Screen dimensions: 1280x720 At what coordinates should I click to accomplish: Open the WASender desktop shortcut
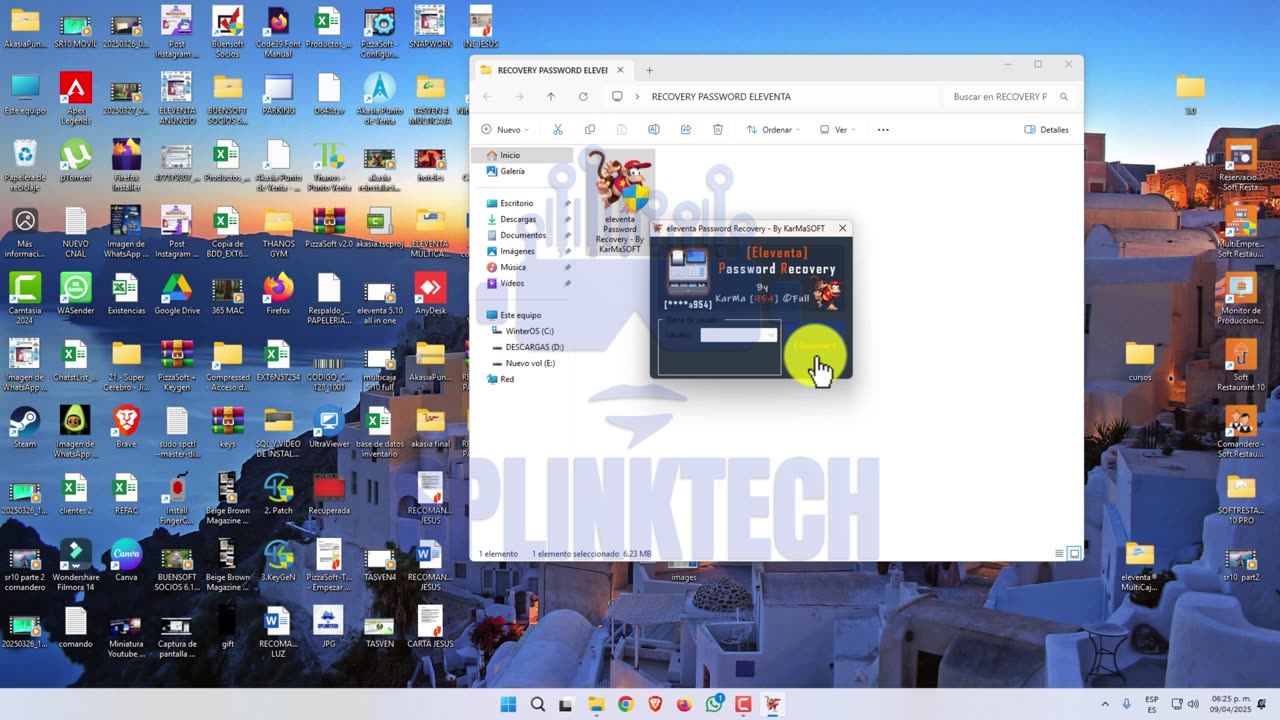point(76,294)
